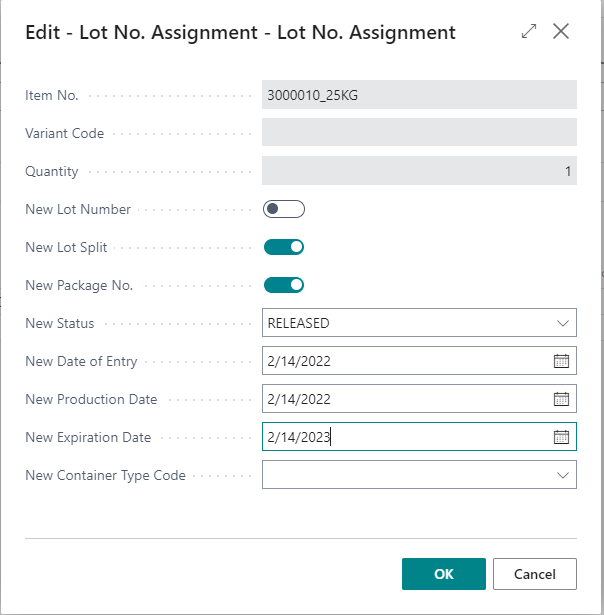Click the New Lot Split label
The width and height of the screenshot is (604, 615).
tap(66, 247)
